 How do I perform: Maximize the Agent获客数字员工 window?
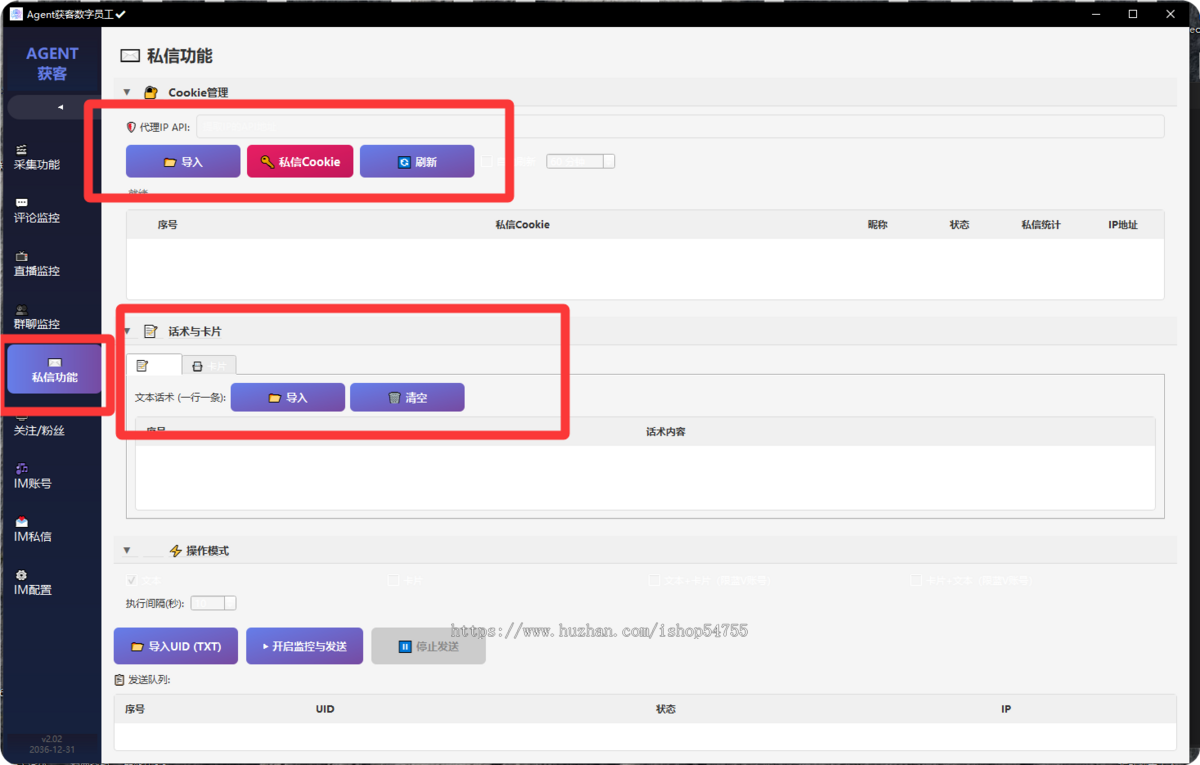click(x=1133, y=14)
